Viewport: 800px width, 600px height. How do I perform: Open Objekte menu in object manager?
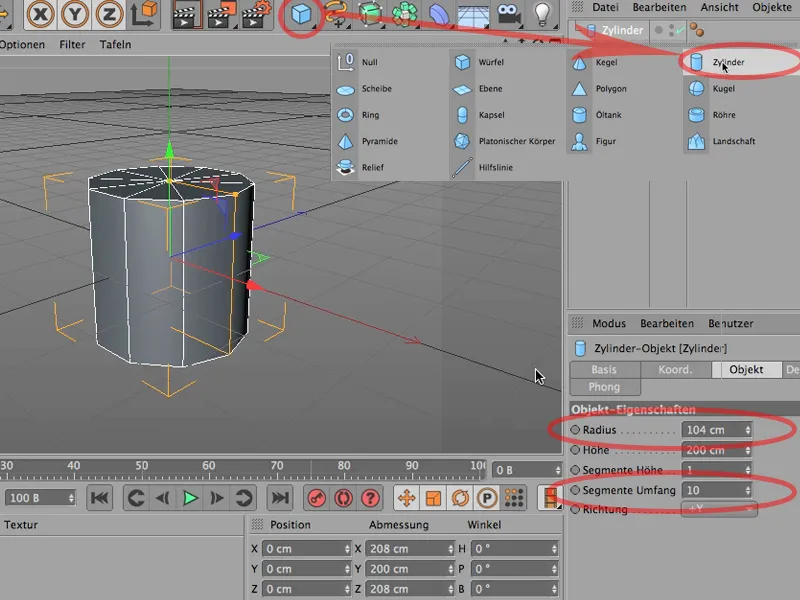point(772,8)
